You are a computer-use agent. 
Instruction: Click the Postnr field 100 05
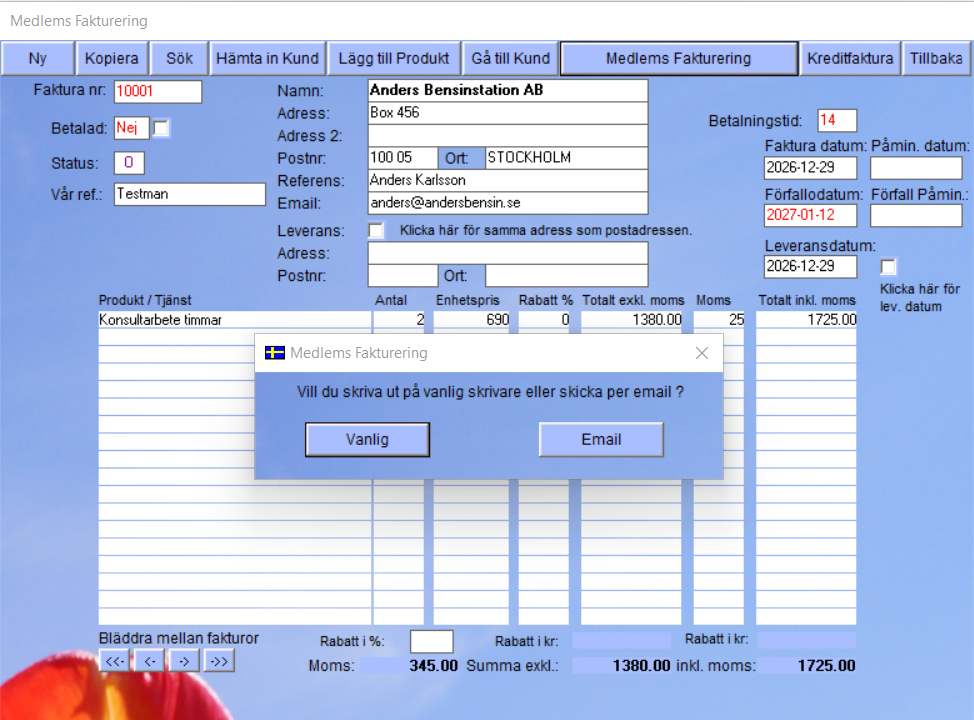click(x=403, y=158)
